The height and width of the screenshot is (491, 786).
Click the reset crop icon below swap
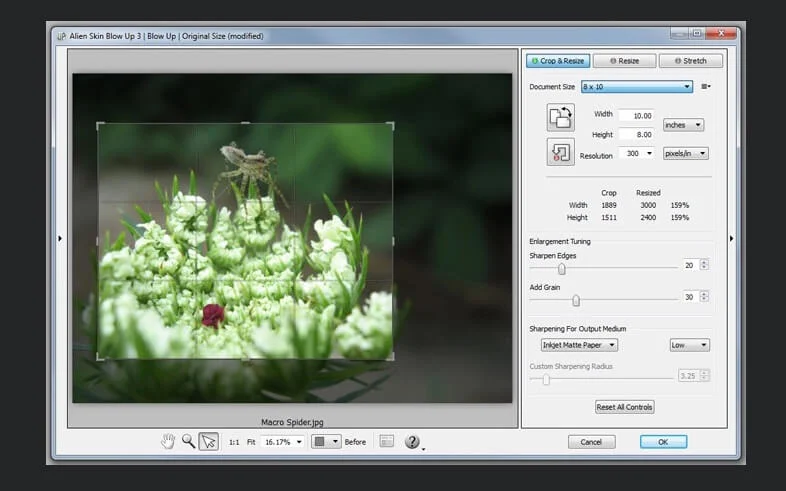pyautogui.click(x=560, y=152)
